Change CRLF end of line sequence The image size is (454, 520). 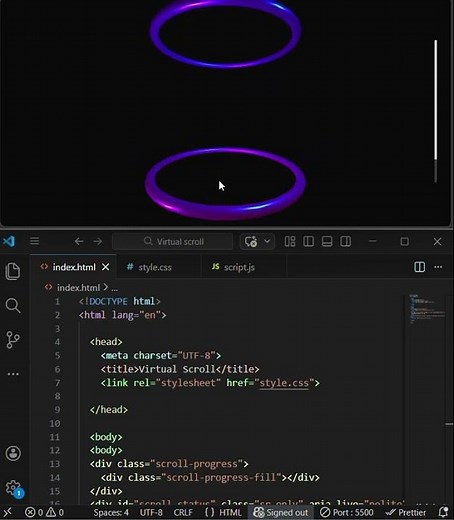[x=183, y=512]
